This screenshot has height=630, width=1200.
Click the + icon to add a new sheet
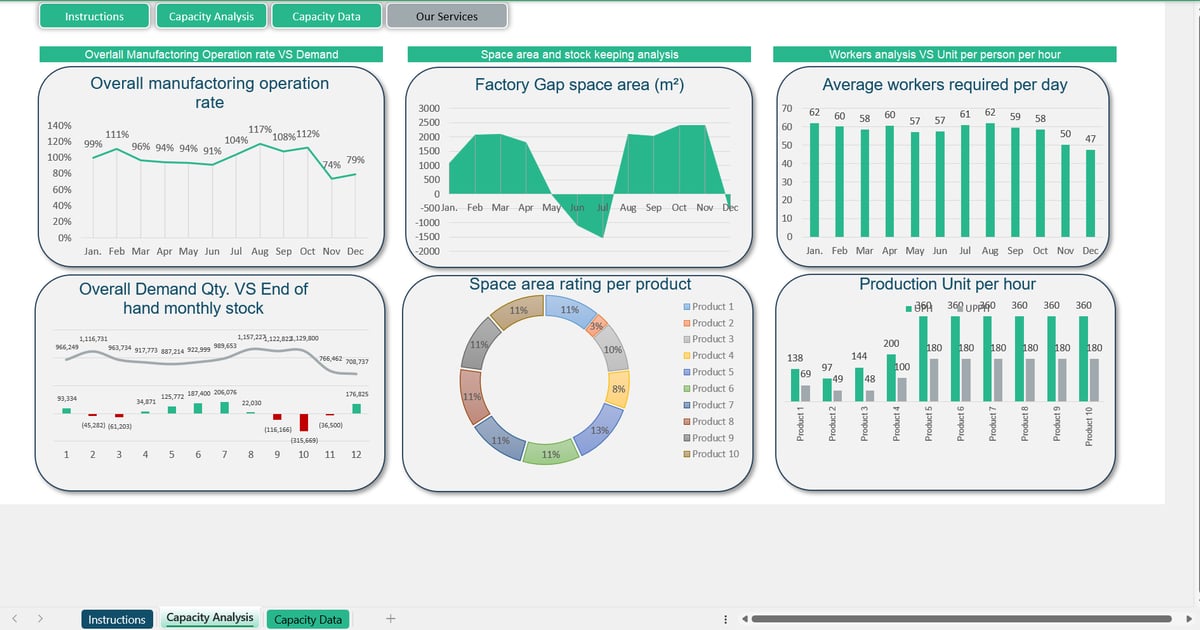click(390, 619)
